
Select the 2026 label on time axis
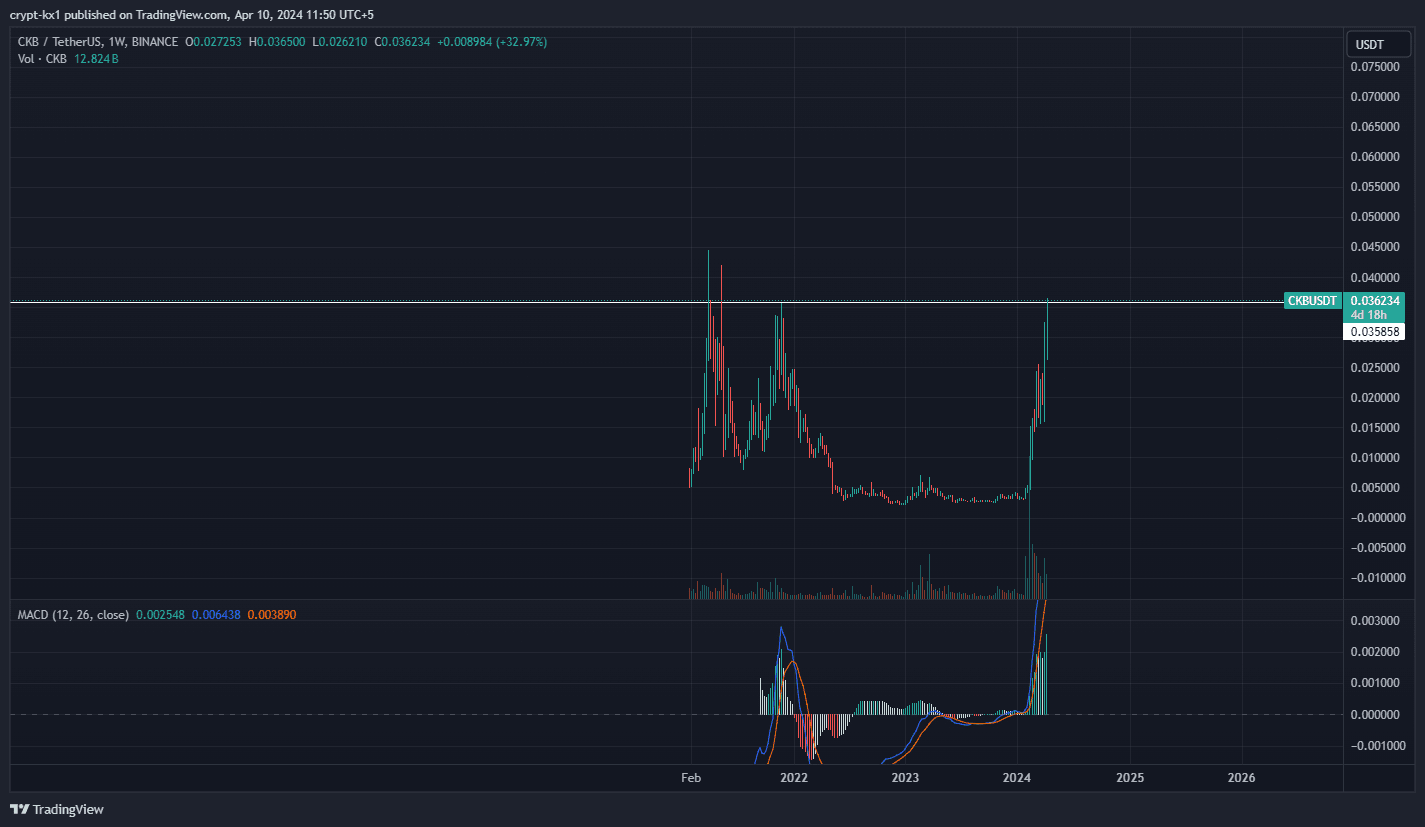pyautogui.click(x=1241, y=777)
